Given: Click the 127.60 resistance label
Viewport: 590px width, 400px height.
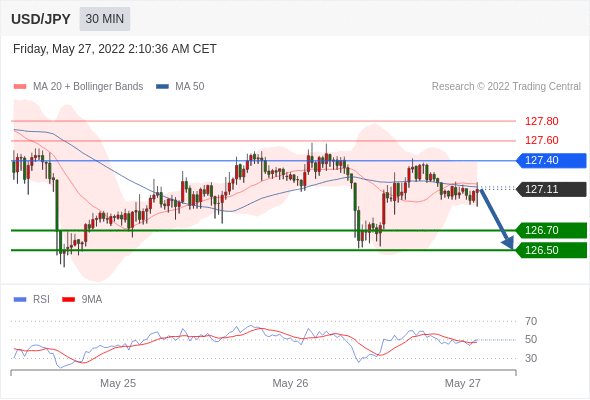Looking at the screenshot, I should coord(541,140).
